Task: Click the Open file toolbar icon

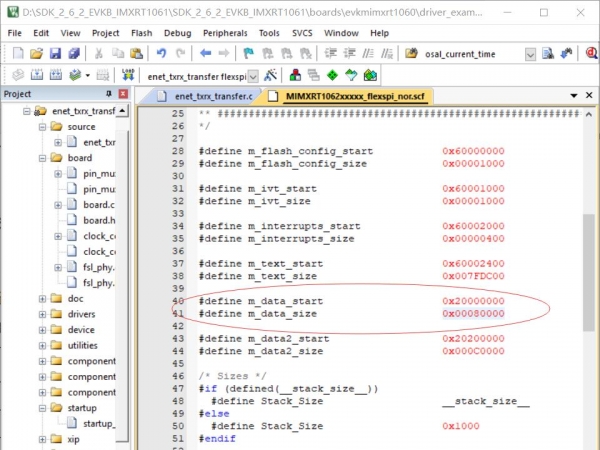Action: pos(34,53)
